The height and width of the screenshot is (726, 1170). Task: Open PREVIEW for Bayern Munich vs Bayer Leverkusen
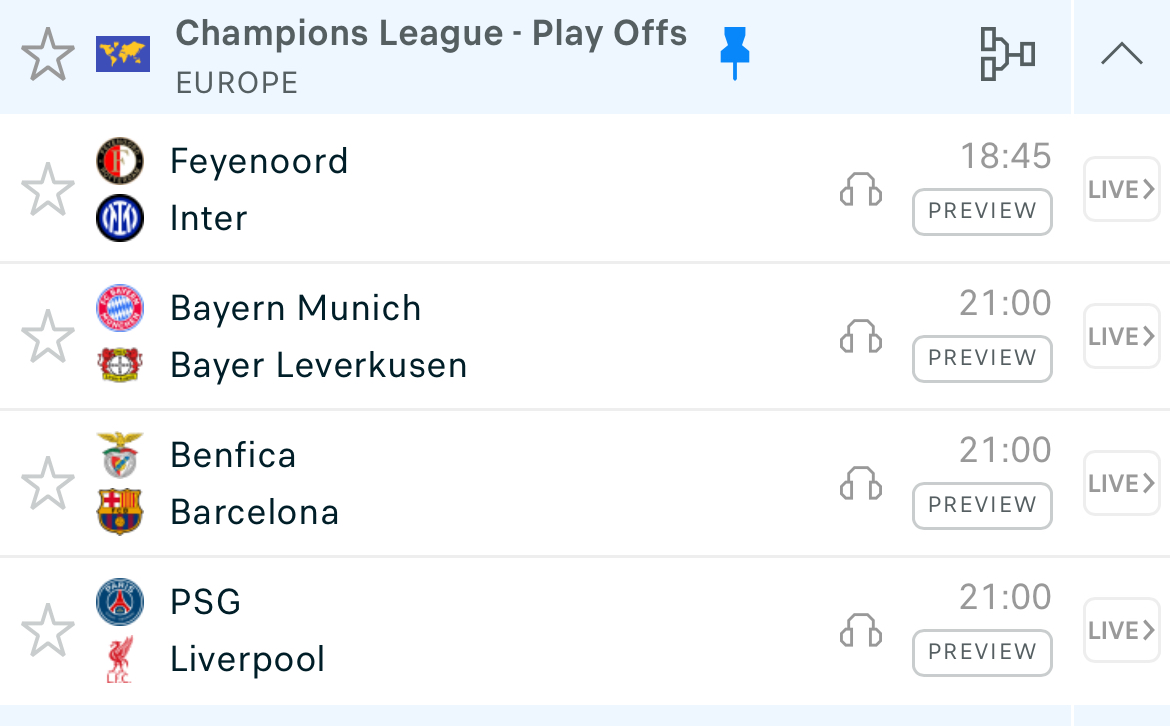(x=982, y=358)
